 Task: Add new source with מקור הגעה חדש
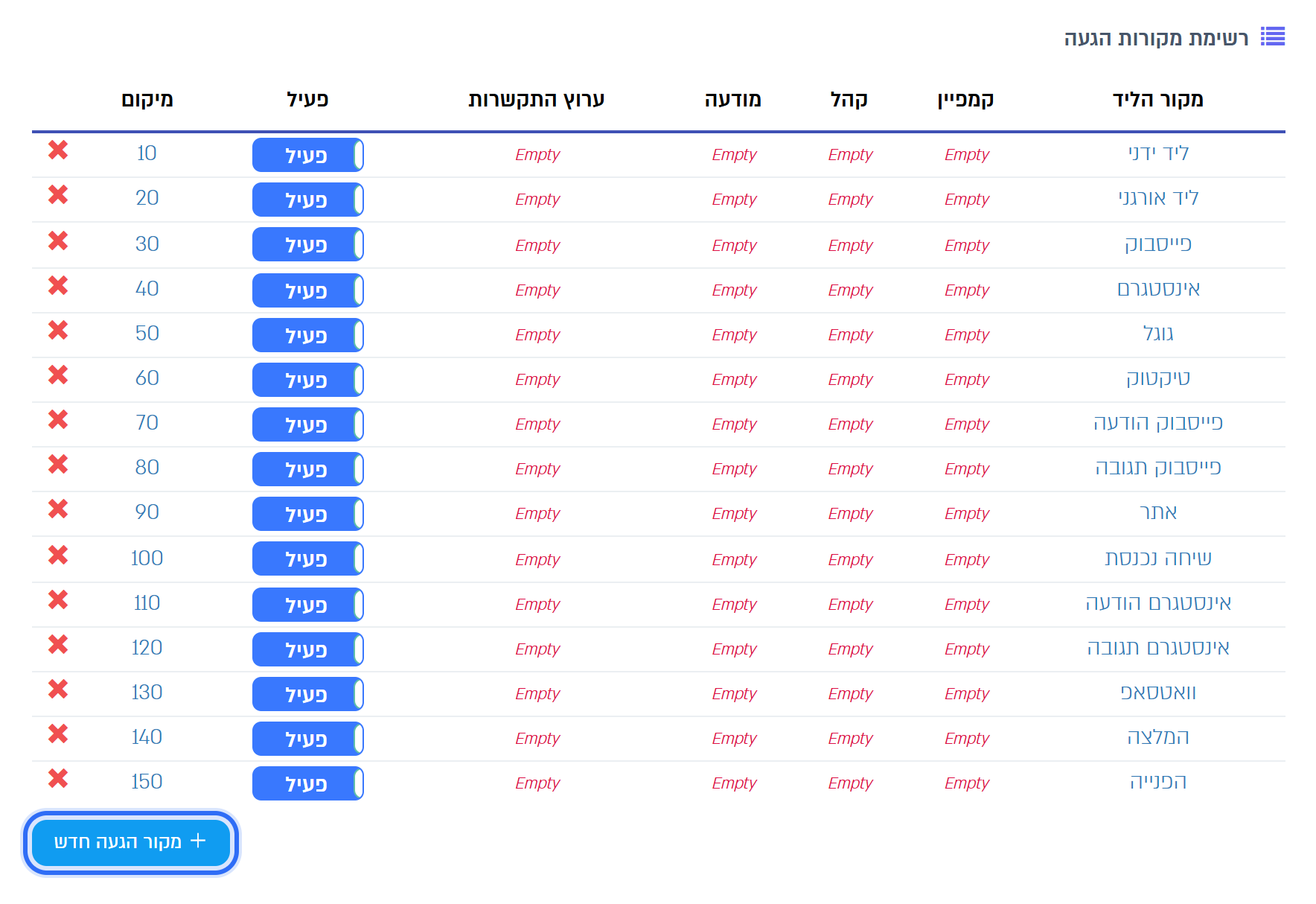(131, 843)
